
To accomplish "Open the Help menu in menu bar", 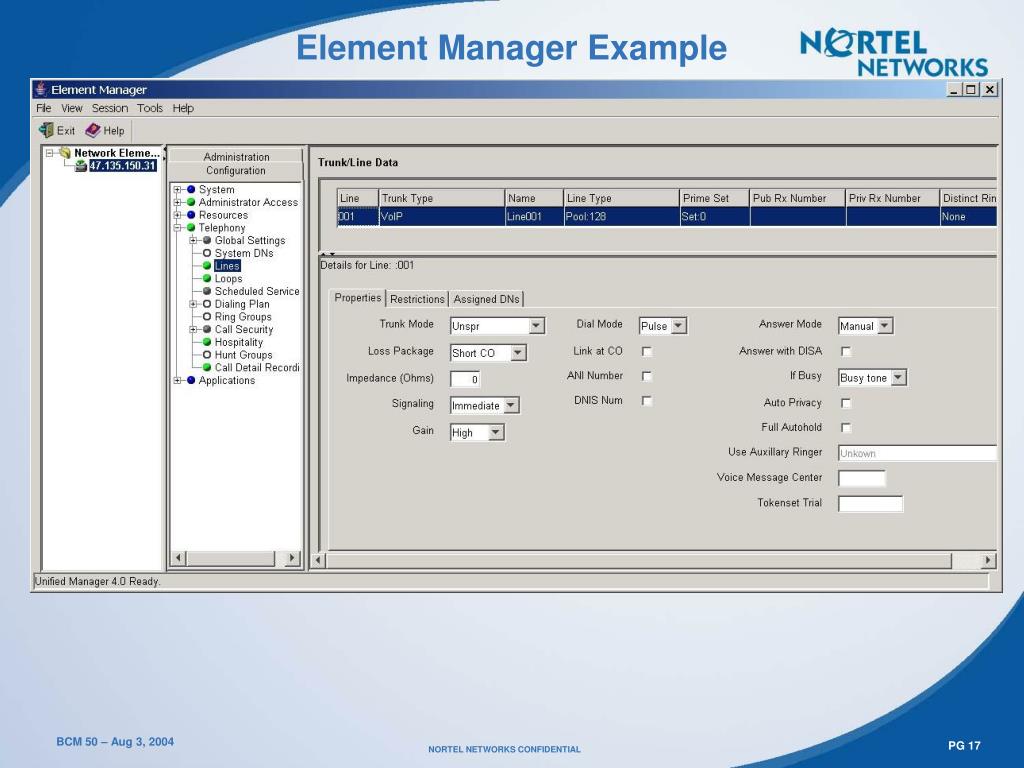I will coord(183,108).
